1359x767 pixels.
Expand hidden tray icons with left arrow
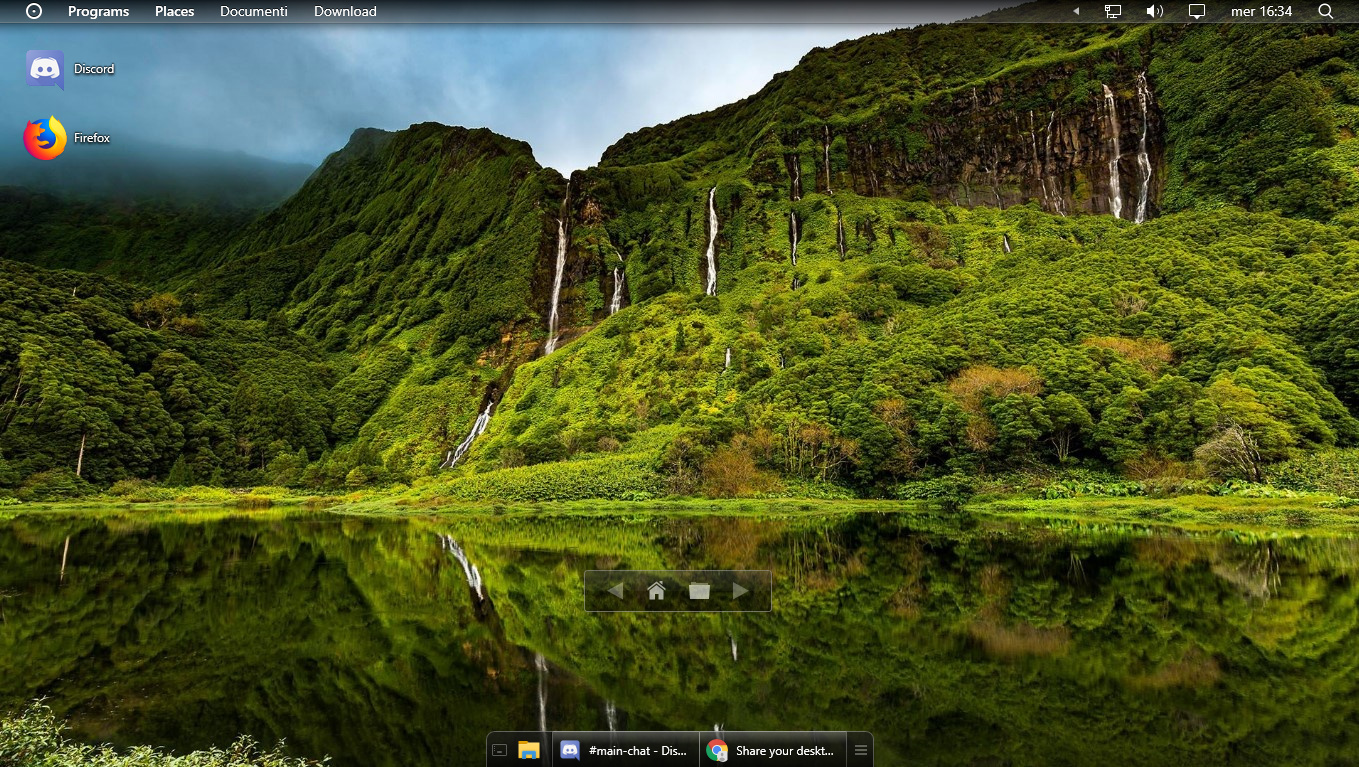pyautogui.click(x=1076, y=11)
